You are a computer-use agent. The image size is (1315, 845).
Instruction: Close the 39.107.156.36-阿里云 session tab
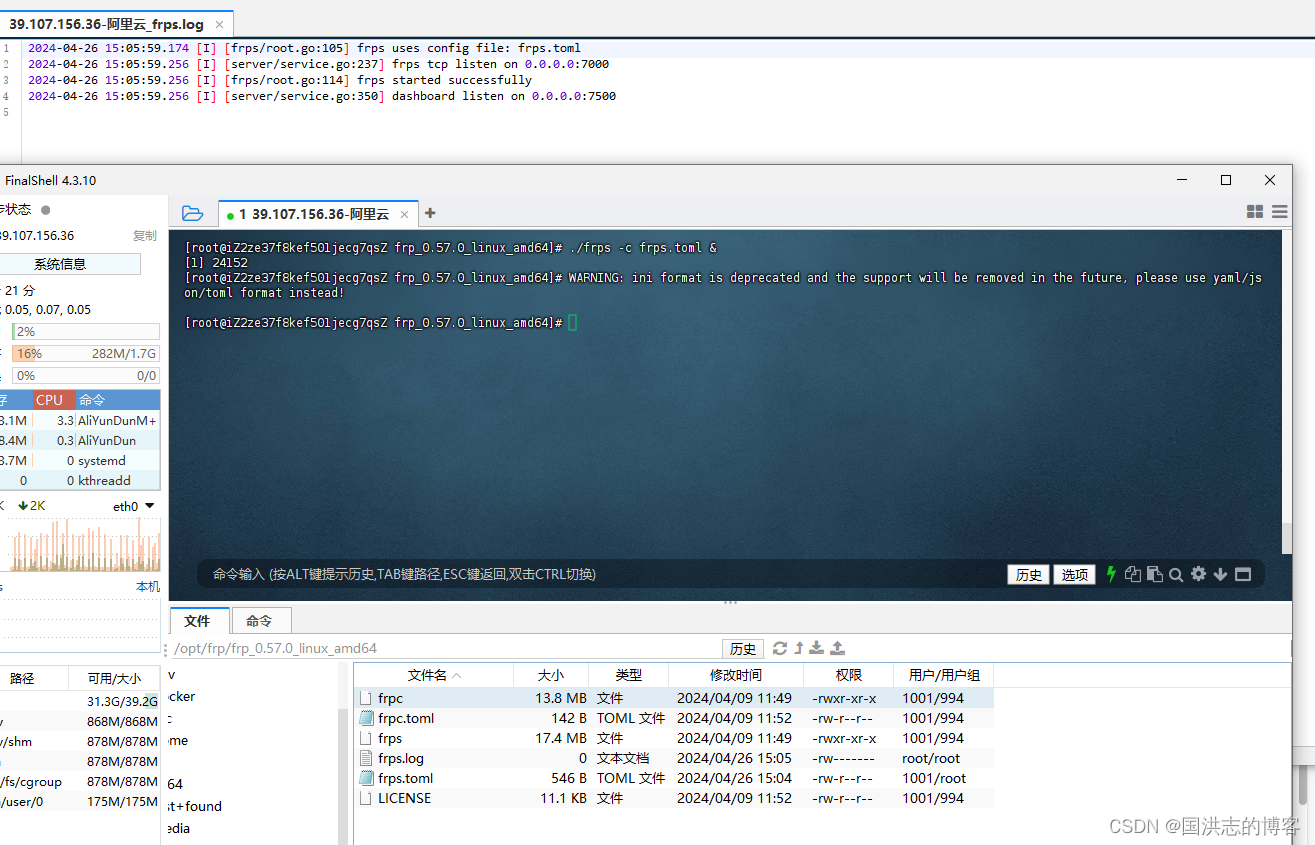405,214
